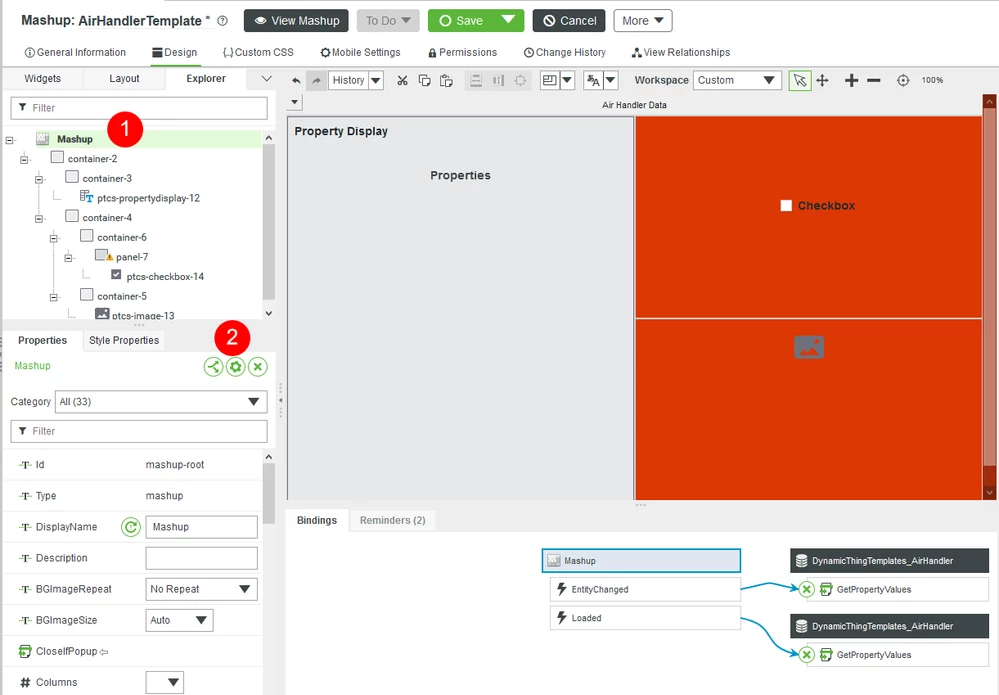The height and width of the screenshot is (695, 999).
Task: Open the Reminders (2) tab
Action: (x=392, y=520)
